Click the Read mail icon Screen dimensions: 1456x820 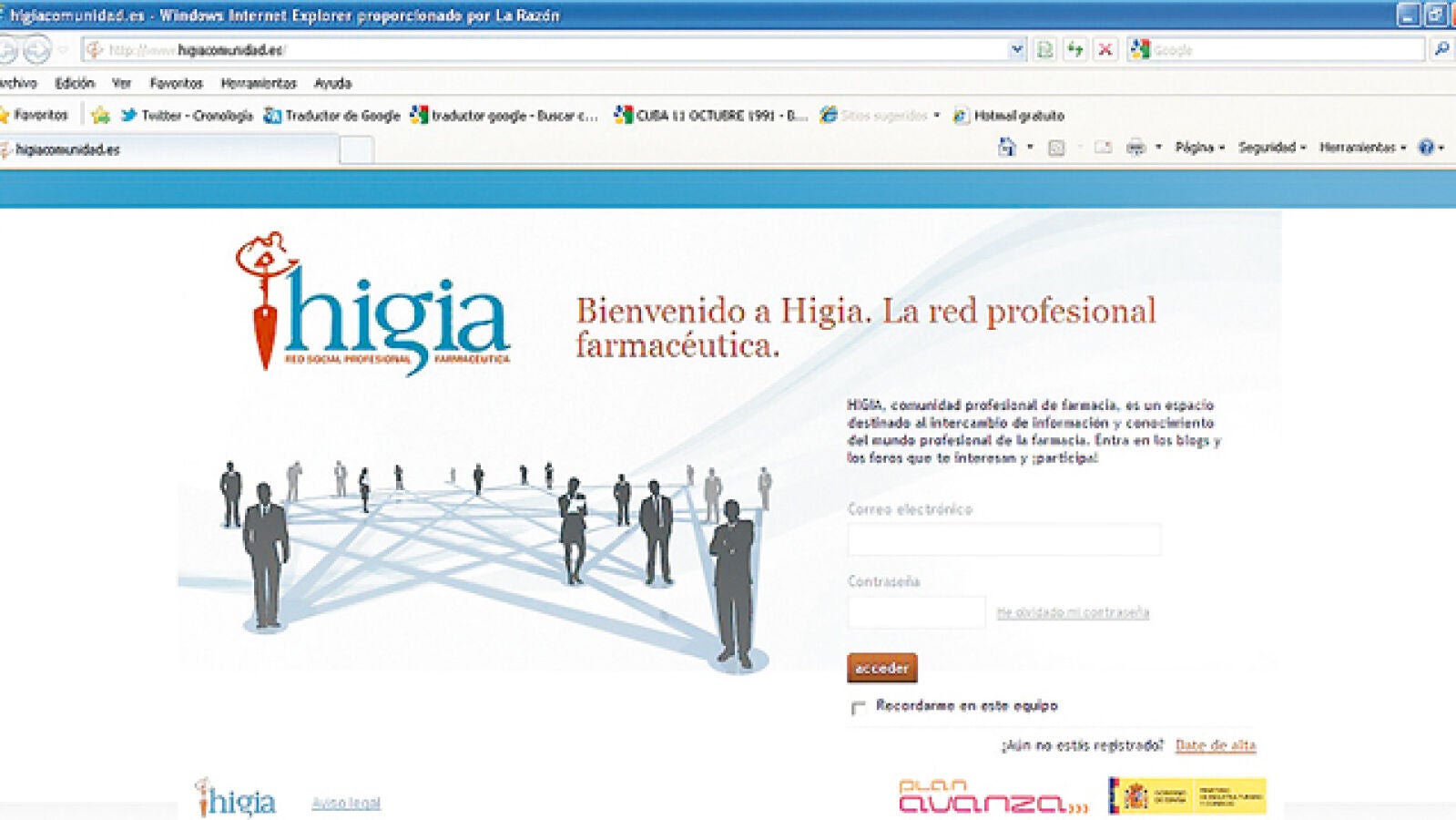coord(1103,147)
